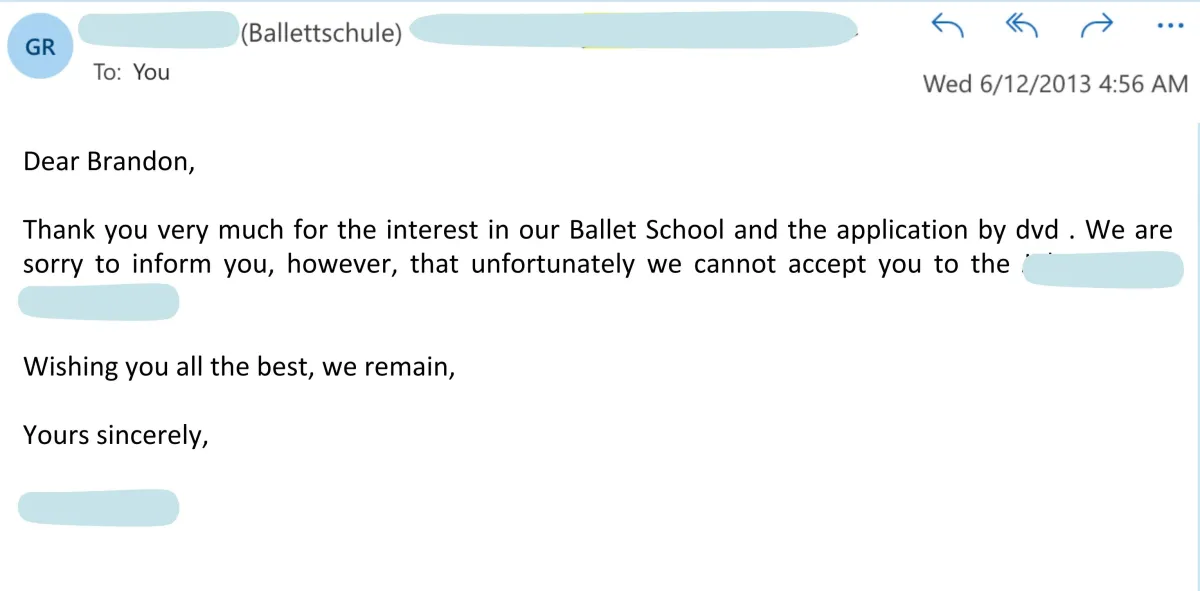Screen dimensions: 1200x591
Task: Click the "Wishing you all the best" line
Action: (x=239, y=367)
